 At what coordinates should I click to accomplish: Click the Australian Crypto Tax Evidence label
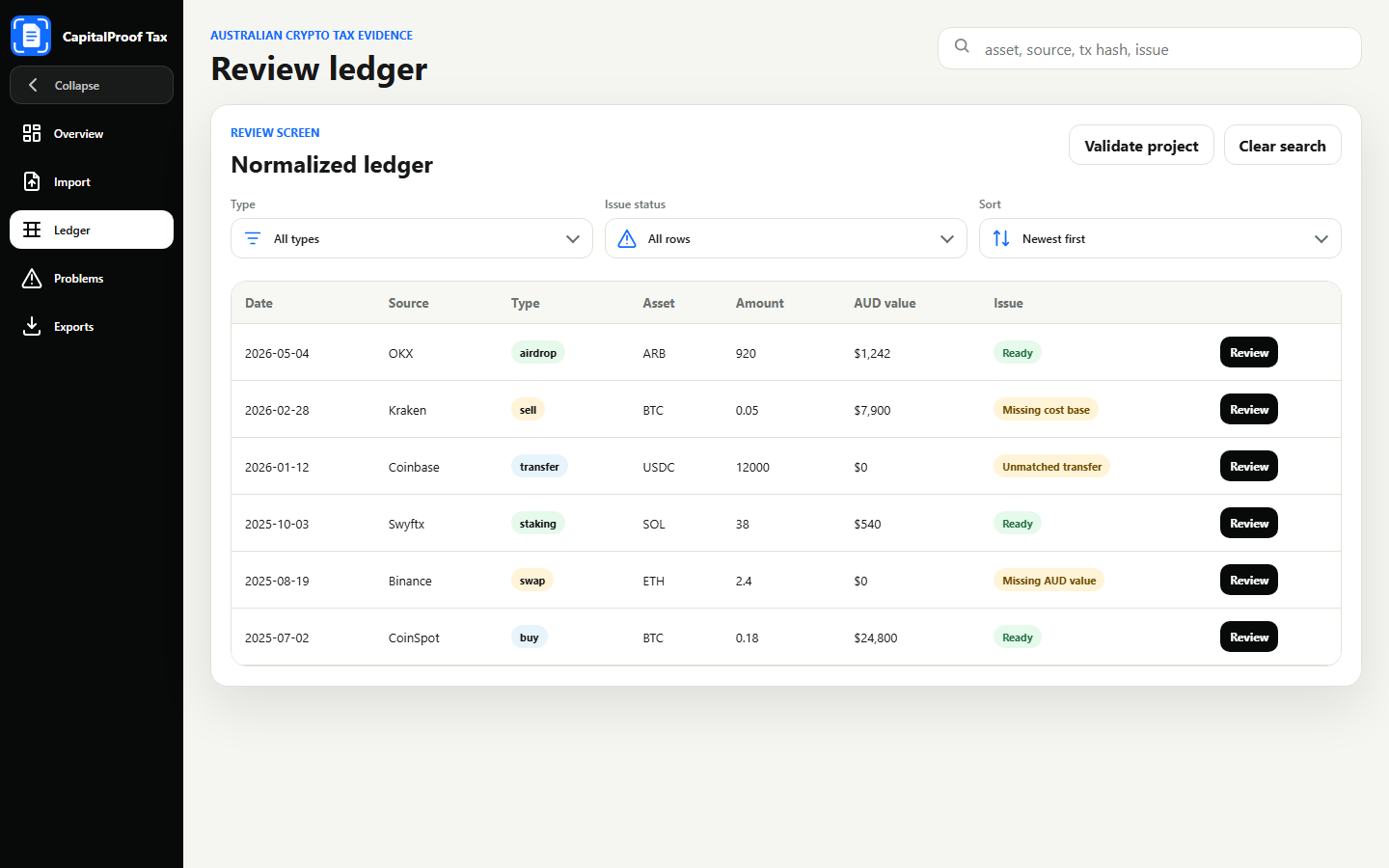click(x=312, y=36)
